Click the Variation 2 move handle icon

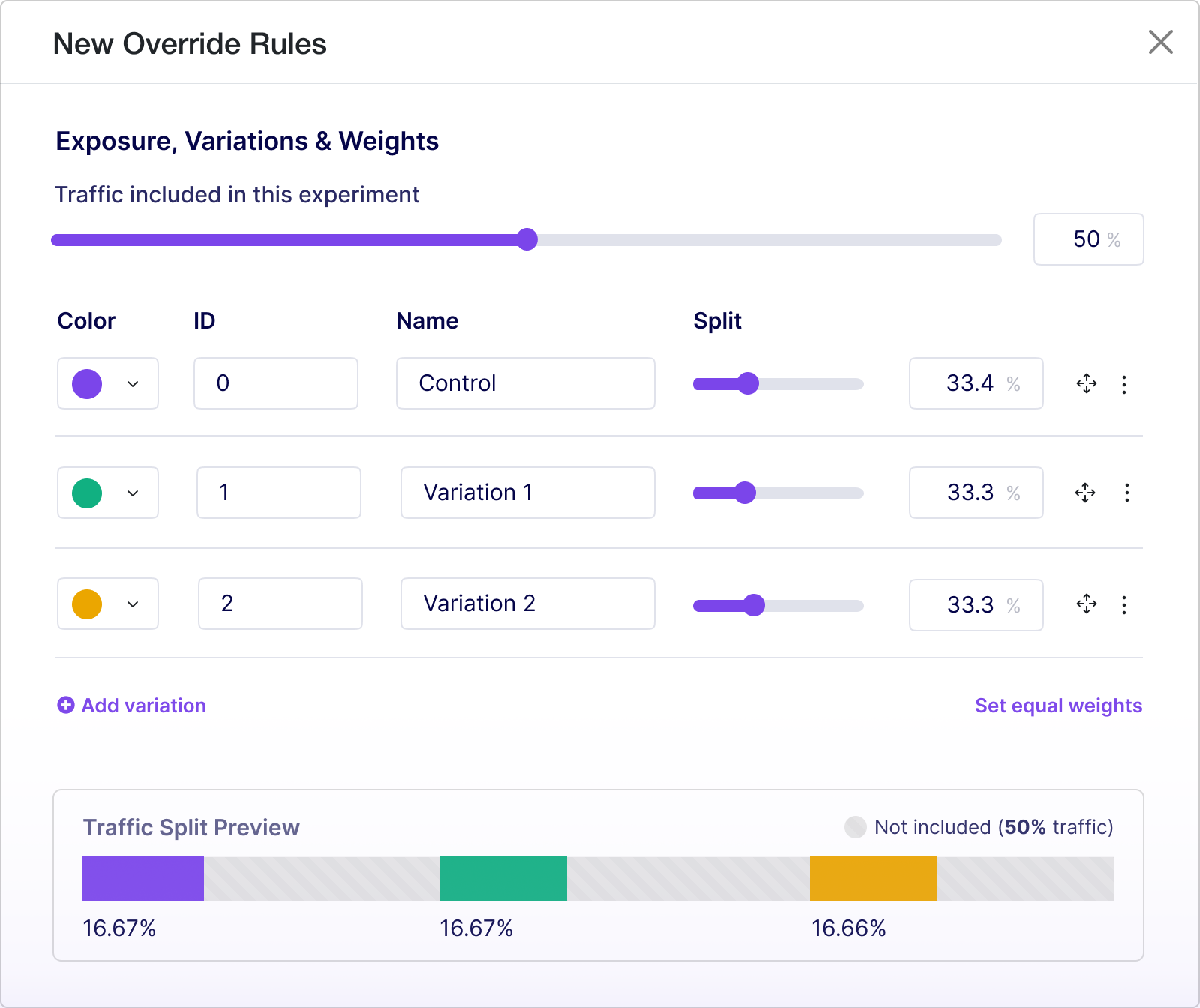pos(1087,604)
